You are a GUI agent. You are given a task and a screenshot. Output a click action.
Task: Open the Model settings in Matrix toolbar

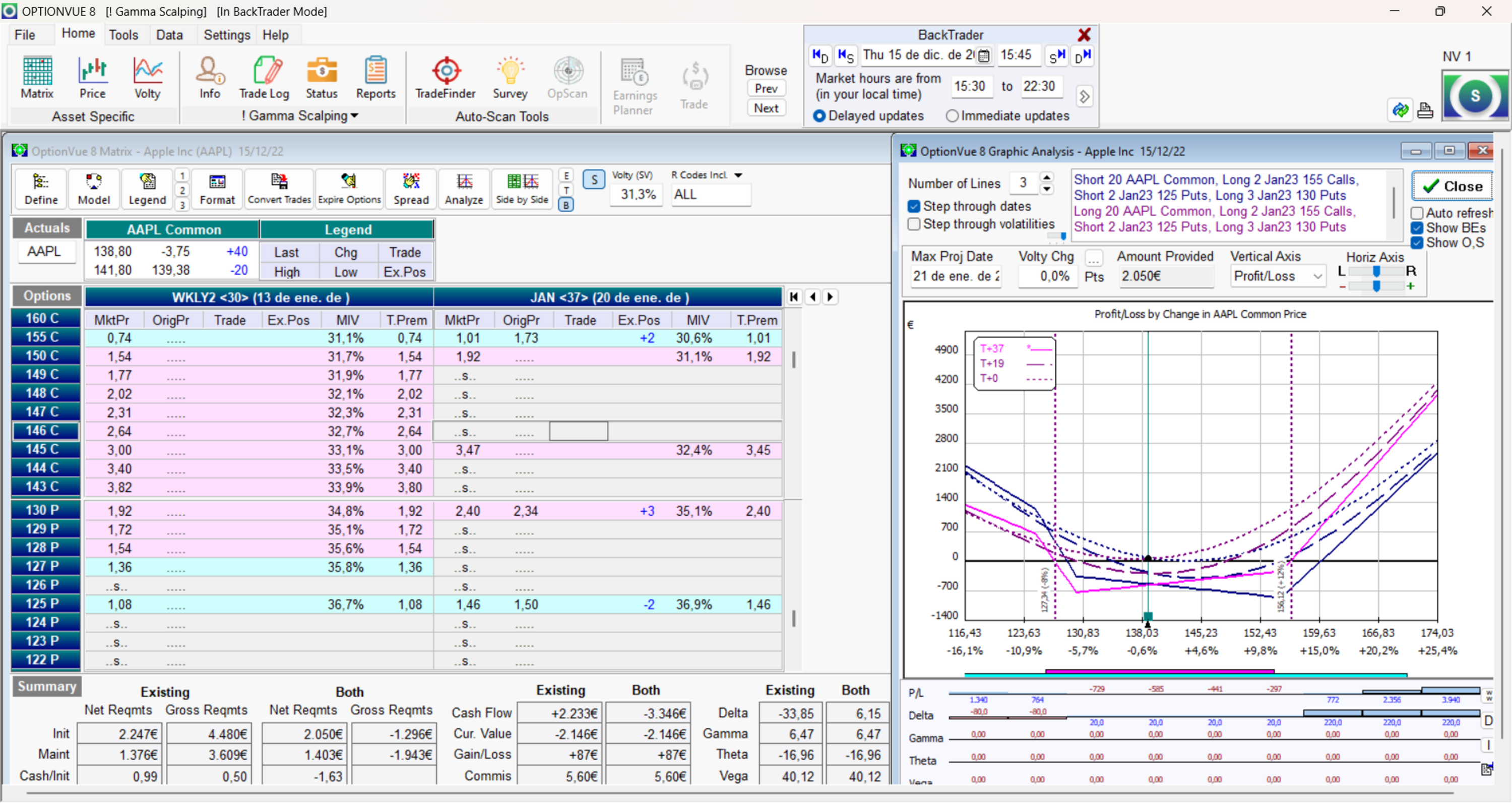click(x=94, y=189)
